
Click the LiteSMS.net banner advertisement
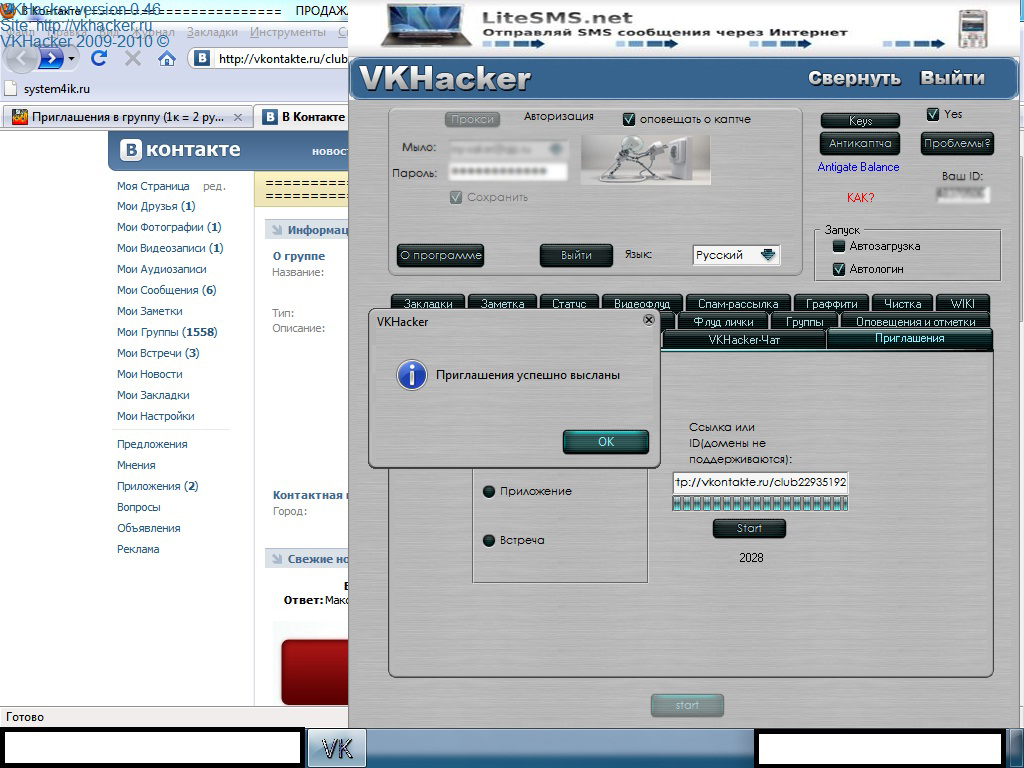coord(683,26)
